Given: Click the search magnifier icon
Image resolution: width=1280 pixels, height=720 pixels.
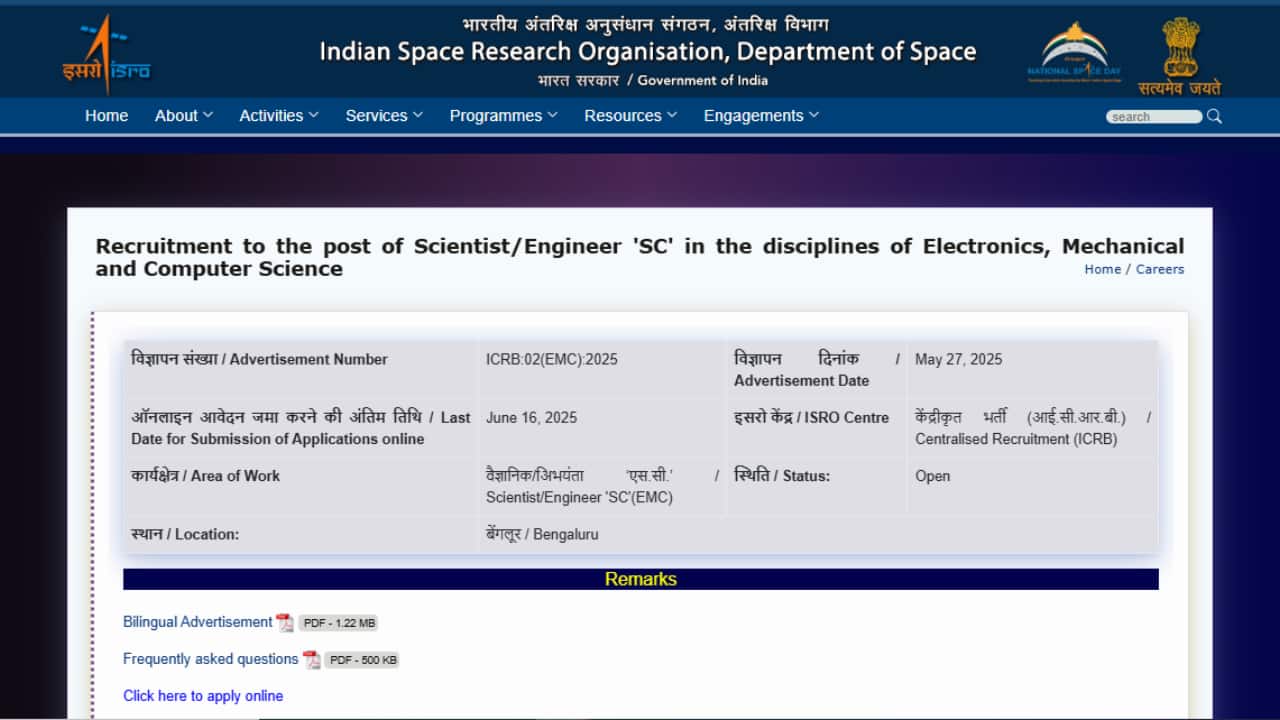Looking at the screenshot, I should [1214, 116].
